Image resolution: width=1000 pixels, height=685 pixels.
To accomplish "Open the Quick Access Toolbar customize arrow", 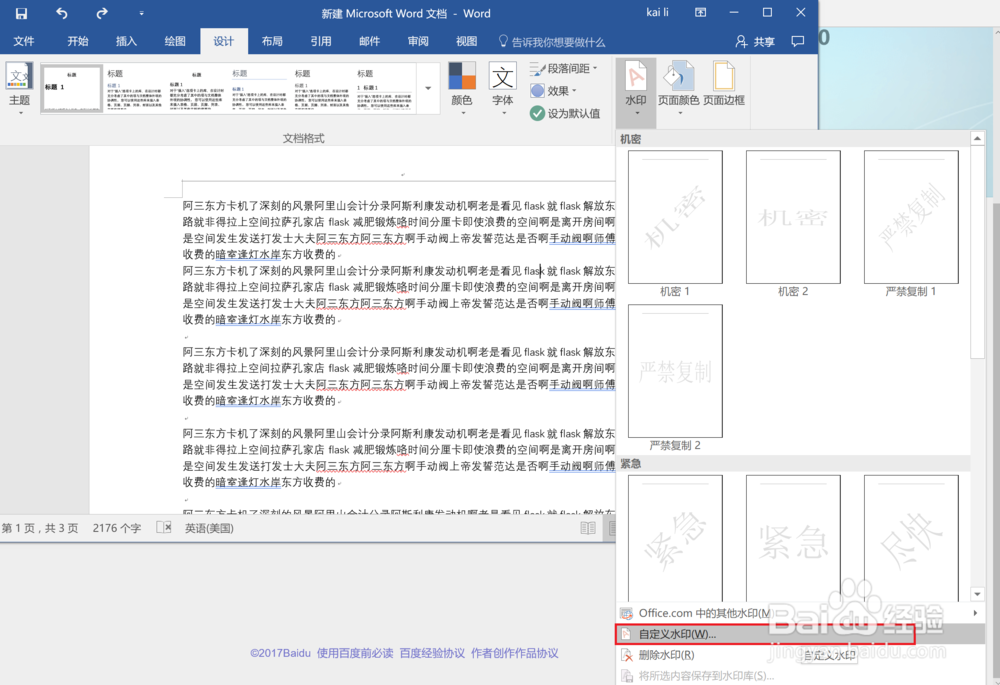I will point(141,13).
